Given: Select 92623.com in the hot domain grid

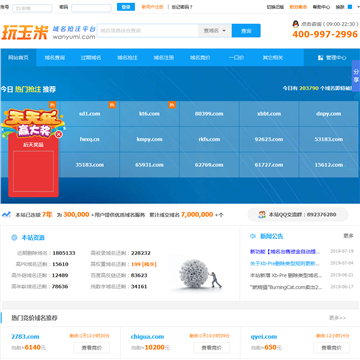Looking at the screenshot, I should point(269,139).
